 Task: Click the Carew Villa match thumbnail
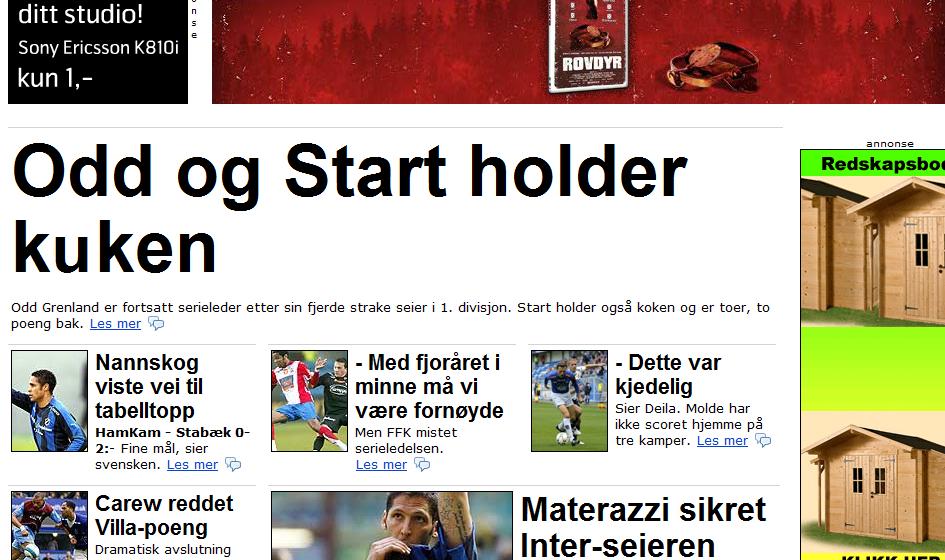pyautogui.click(x=49, y=526)
